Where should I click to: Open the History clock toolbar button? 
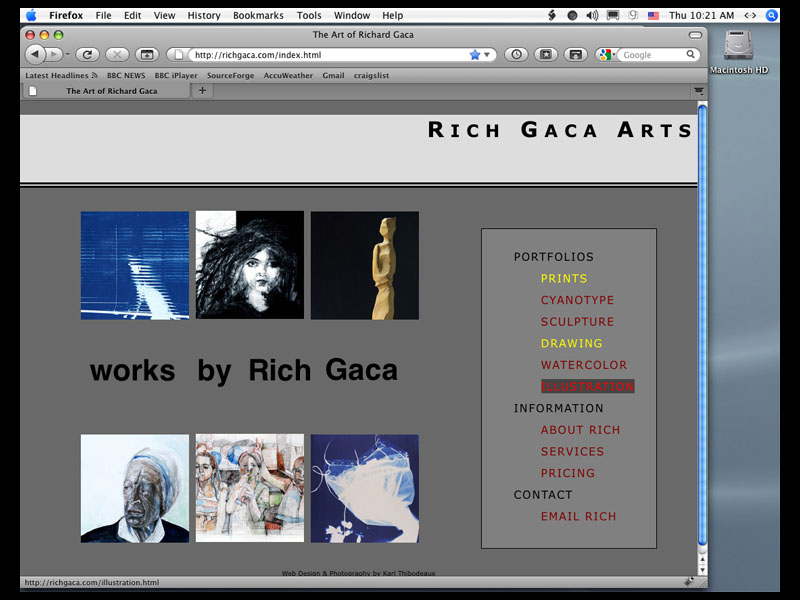tap(516, 54)
